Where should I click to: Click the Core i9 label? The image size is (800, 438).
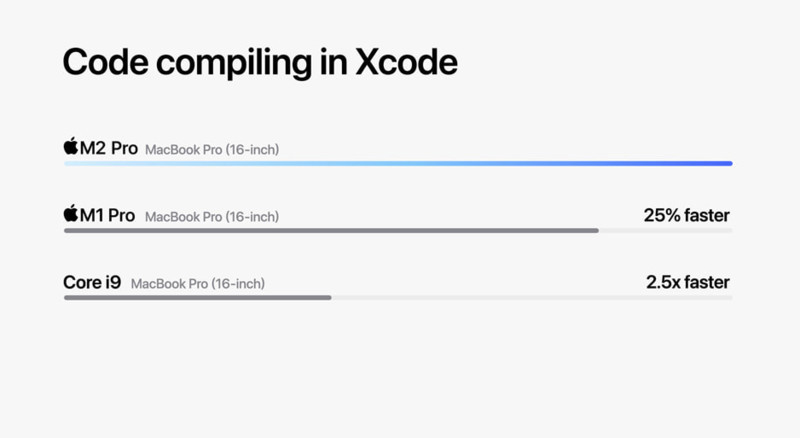click(x=92, y=282)
